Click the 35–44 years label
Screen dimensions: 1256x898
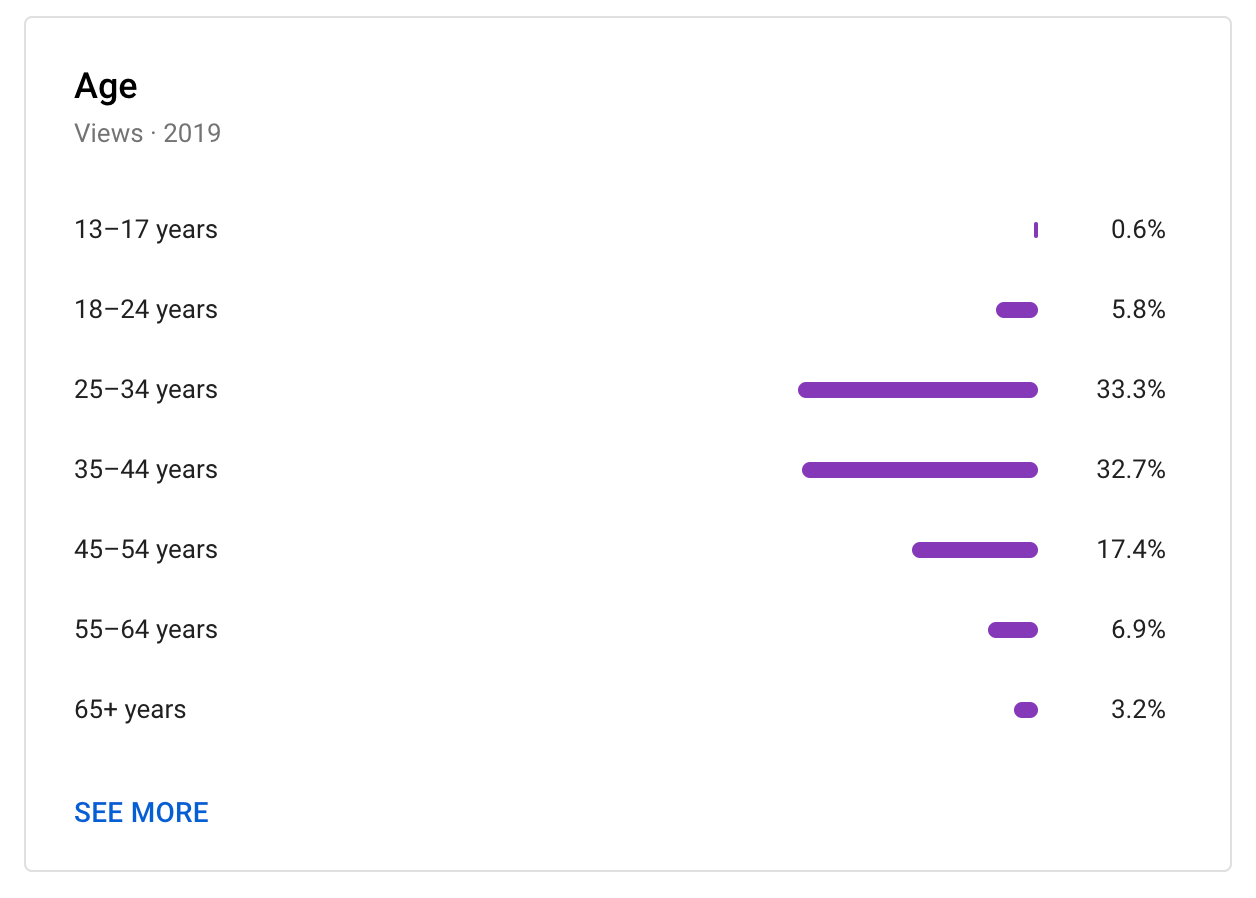pyautogui.click(x=146, y=470)
